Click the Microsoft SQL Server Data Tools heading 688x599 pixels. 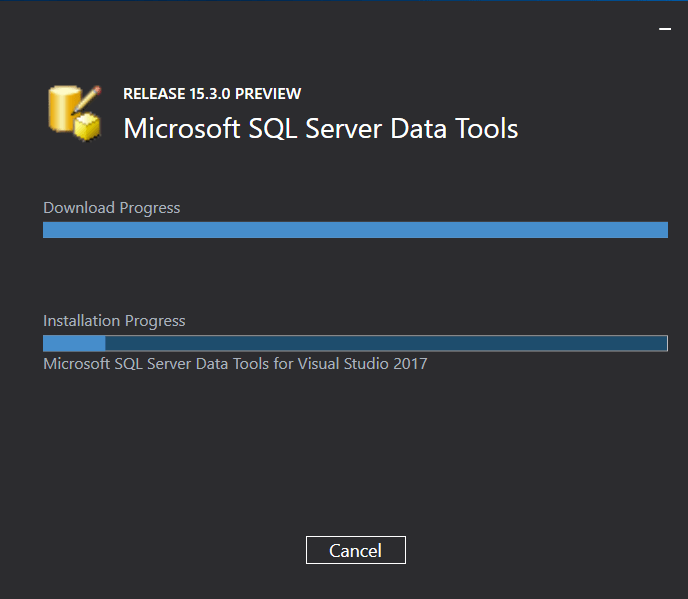coord(321,129)
